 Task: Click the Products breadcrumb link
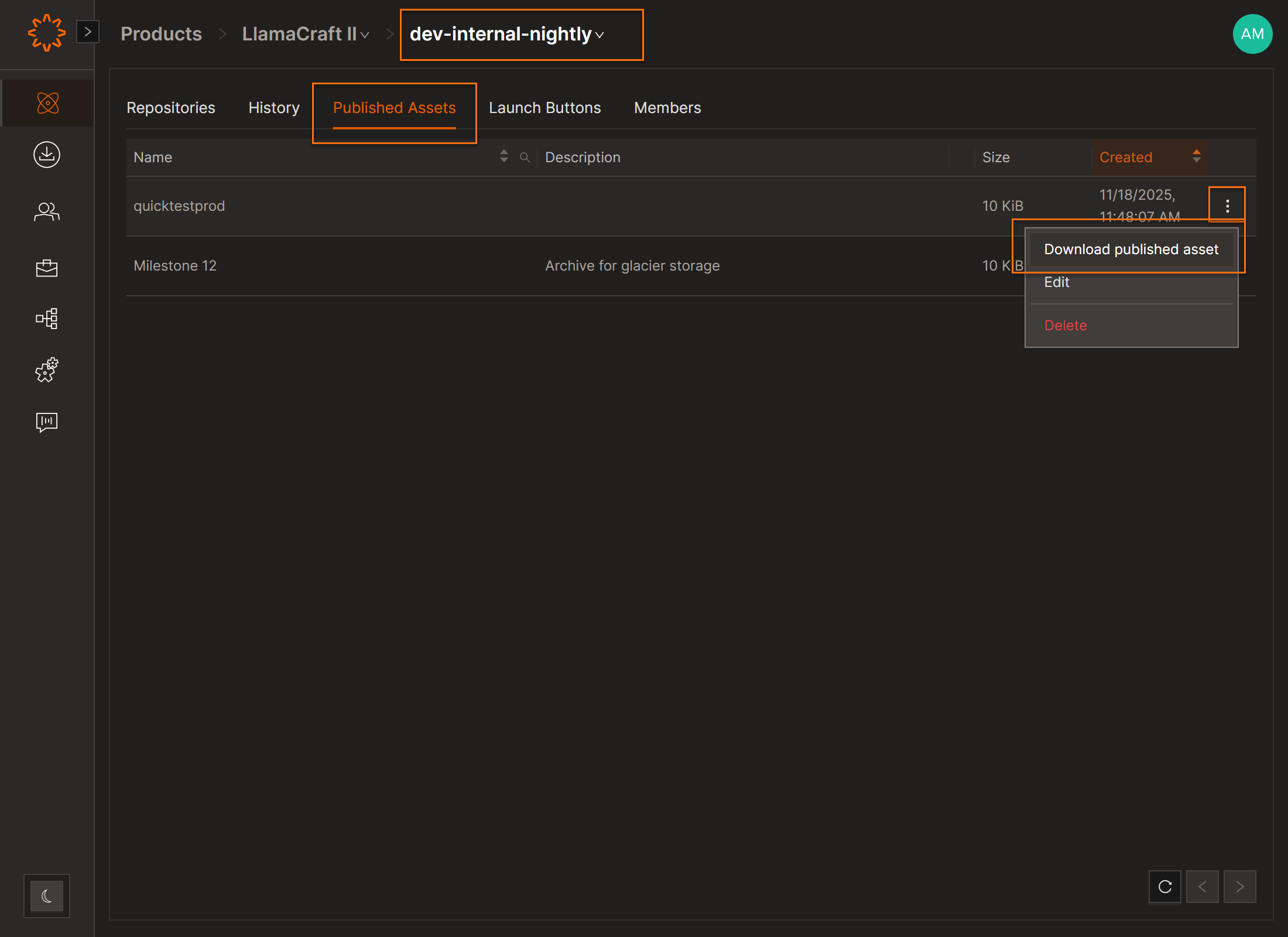(x=161, y=34)
